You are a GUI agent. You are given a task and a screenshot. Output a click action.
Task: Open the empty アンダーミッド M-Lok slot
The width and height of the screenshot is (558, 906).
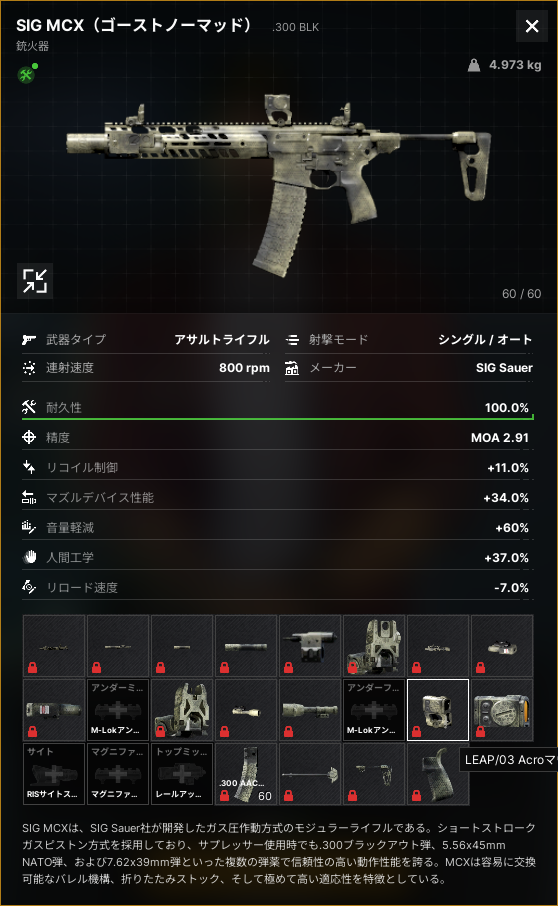(118, 710)
